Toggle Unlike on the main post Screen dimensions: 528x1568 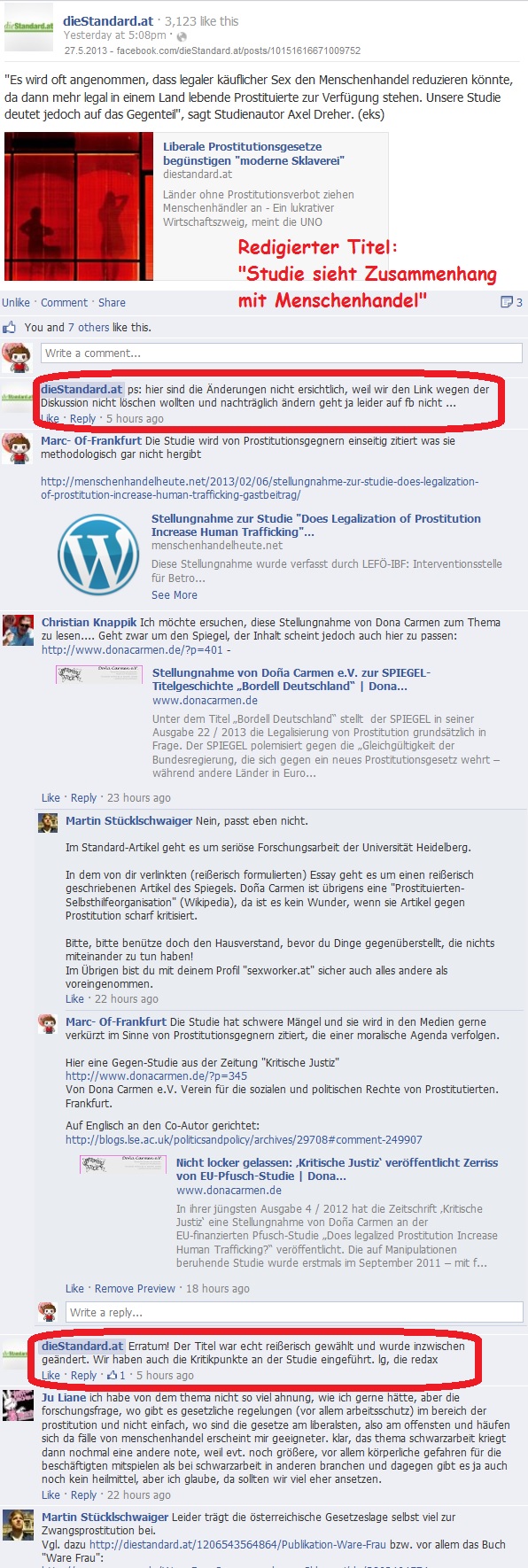pos(16,303)
